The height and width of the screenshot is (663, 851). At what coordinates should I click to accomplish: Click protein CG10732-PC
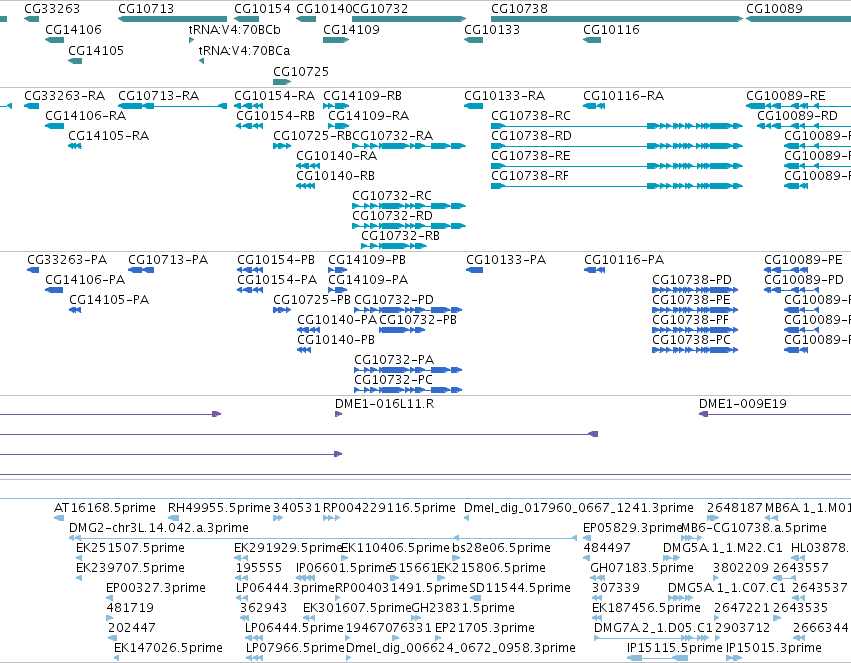point(393,380)
